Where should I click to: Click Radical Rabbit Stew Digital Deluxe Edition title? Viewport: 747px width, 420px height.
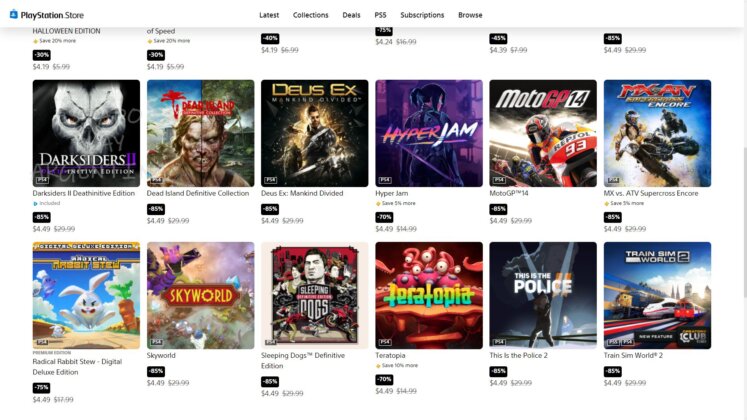pyautogui.click(x=77, y=367)
